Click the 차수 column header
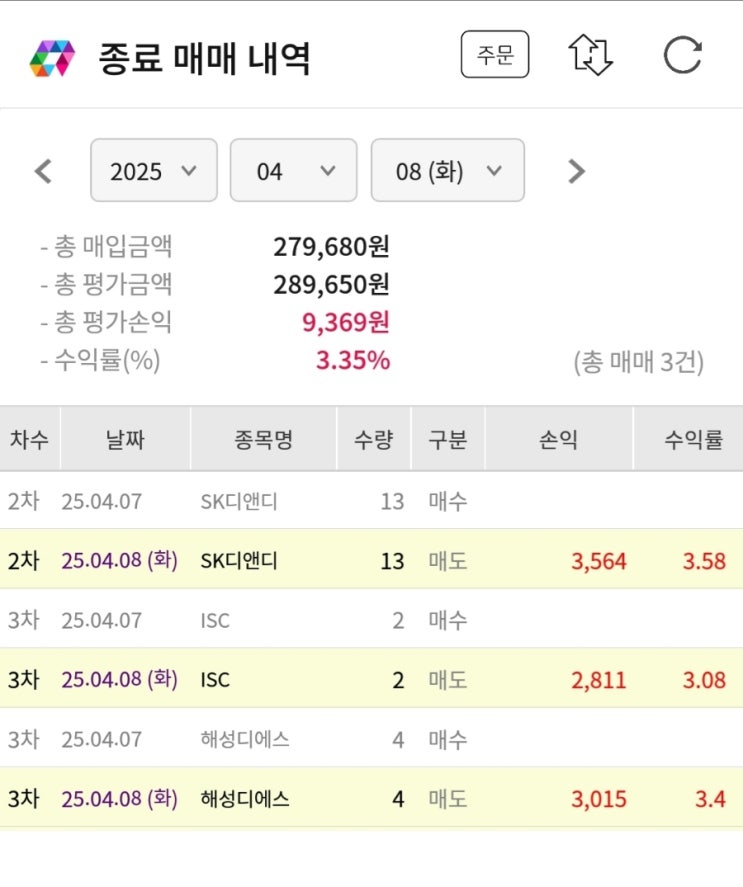The image size is (743, 887). click(30, 439)
